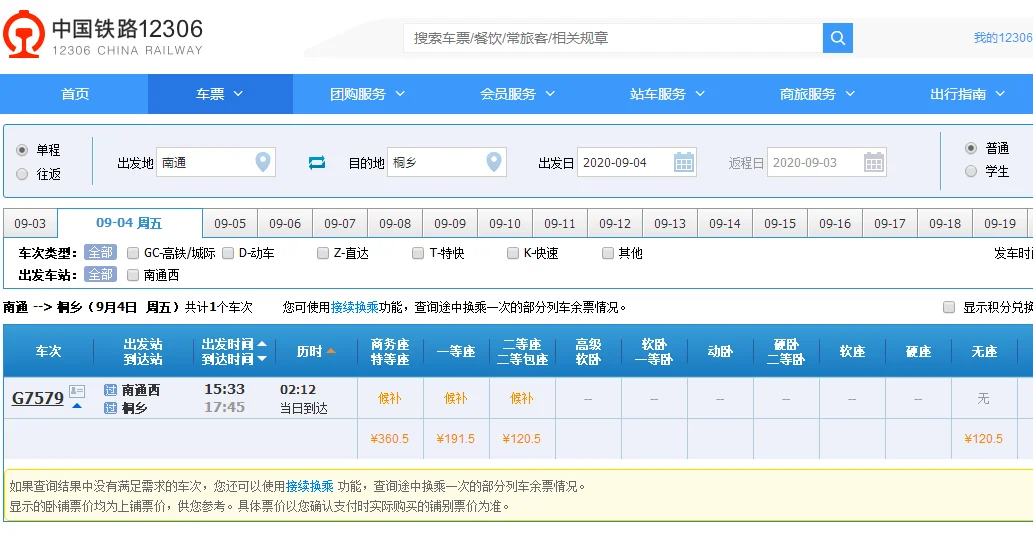Click 候补 under 一等座 for G7579
This screenshot has height=560, width=1033.
[456, 398]
